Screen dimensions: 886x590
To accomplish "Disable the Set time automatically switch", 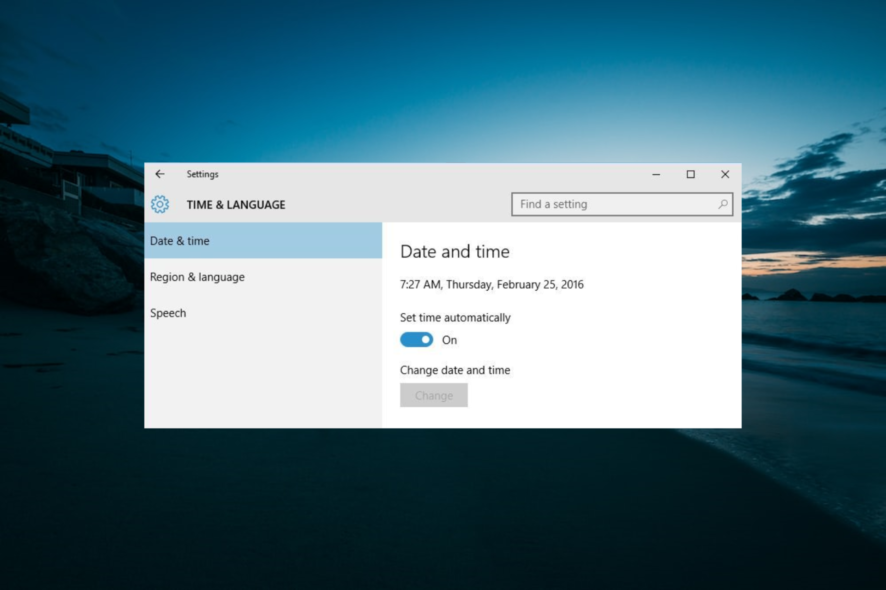I will click(x=416, y=340).
